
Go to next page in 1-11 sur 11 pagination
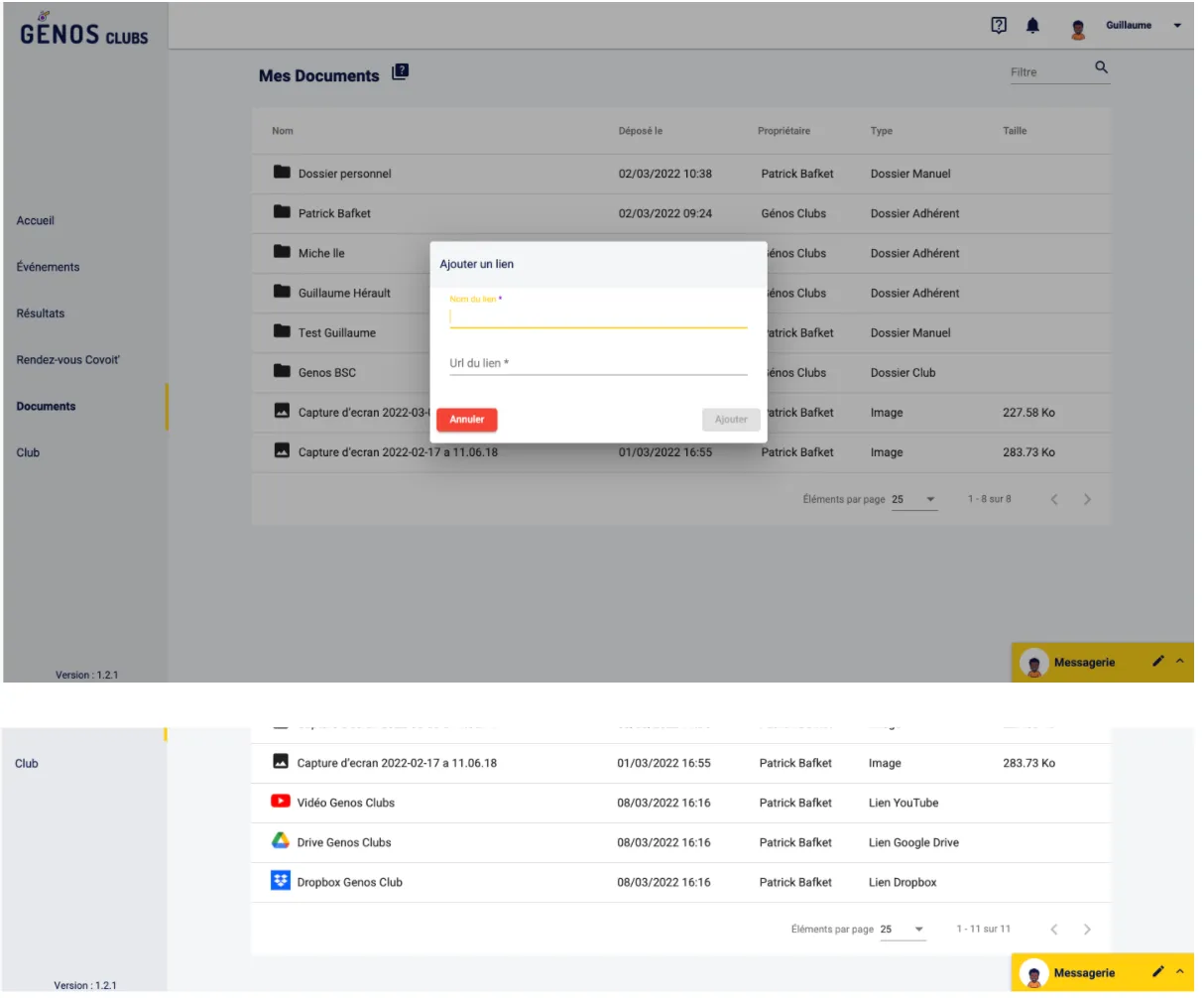(x=1087, y=930)
